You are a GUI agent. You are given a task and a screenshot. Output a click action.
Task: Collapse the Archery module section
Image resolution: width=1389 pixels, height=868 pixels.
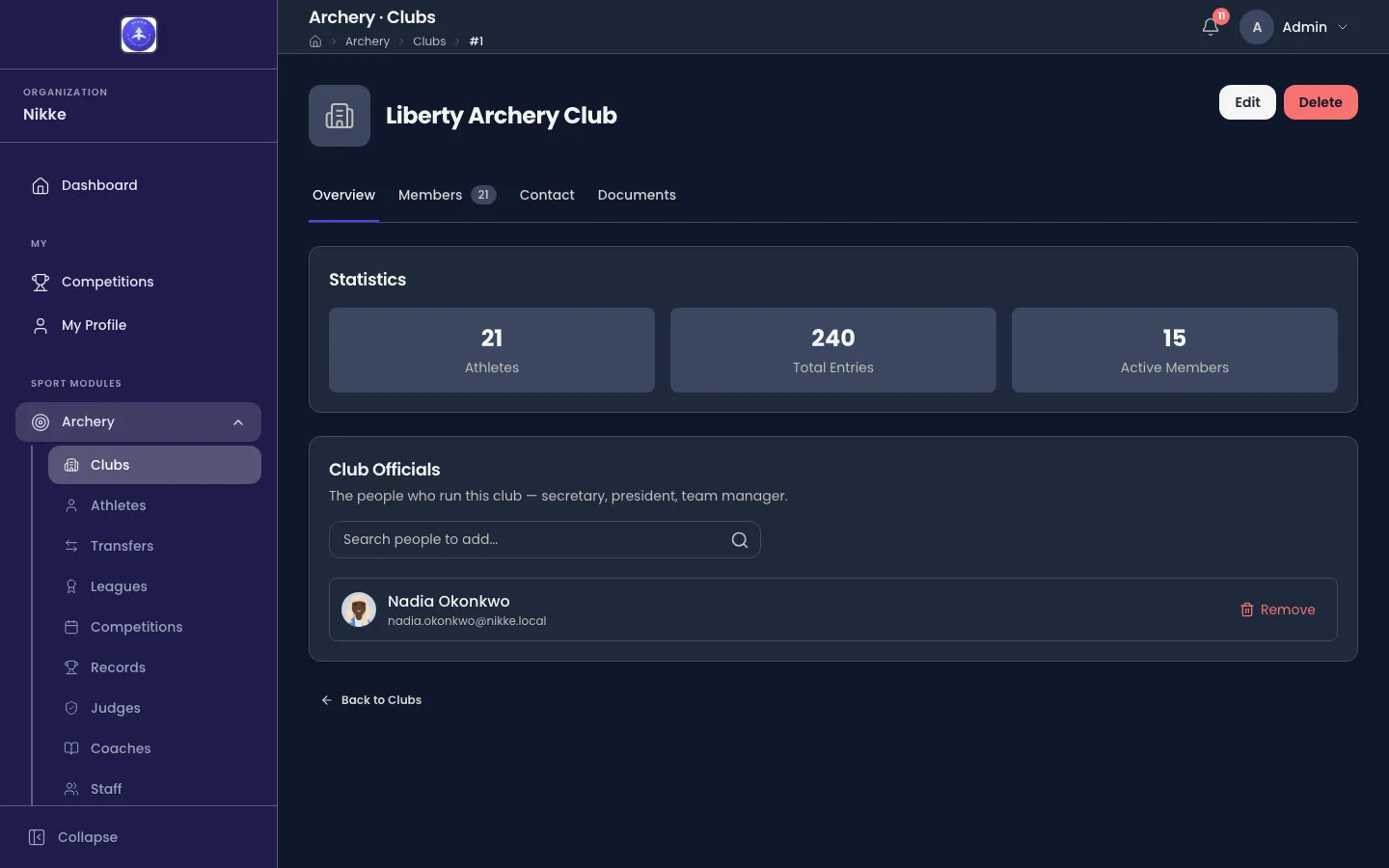click(x=139, y=421)
